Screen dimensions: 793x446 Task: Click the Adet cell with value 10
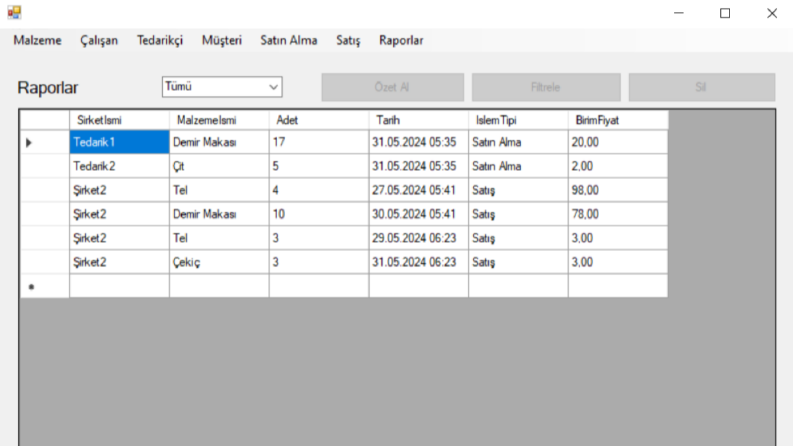click(319, 214)
